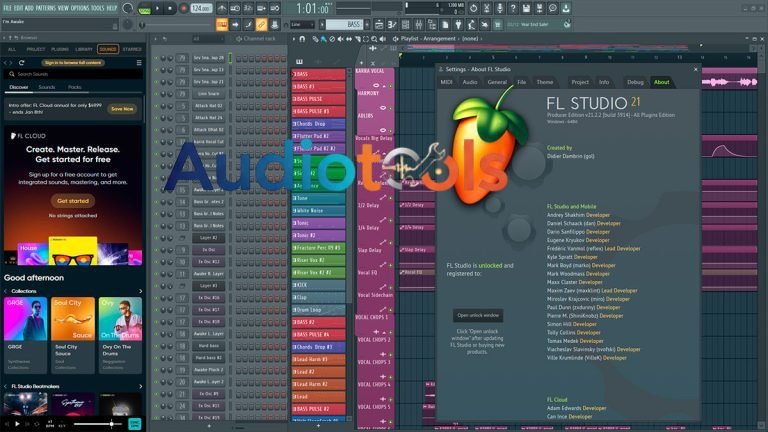This screenshot has height=432, width=768.
Task: Open the cut/audio editor scissors icon
Action: [486, 8]
